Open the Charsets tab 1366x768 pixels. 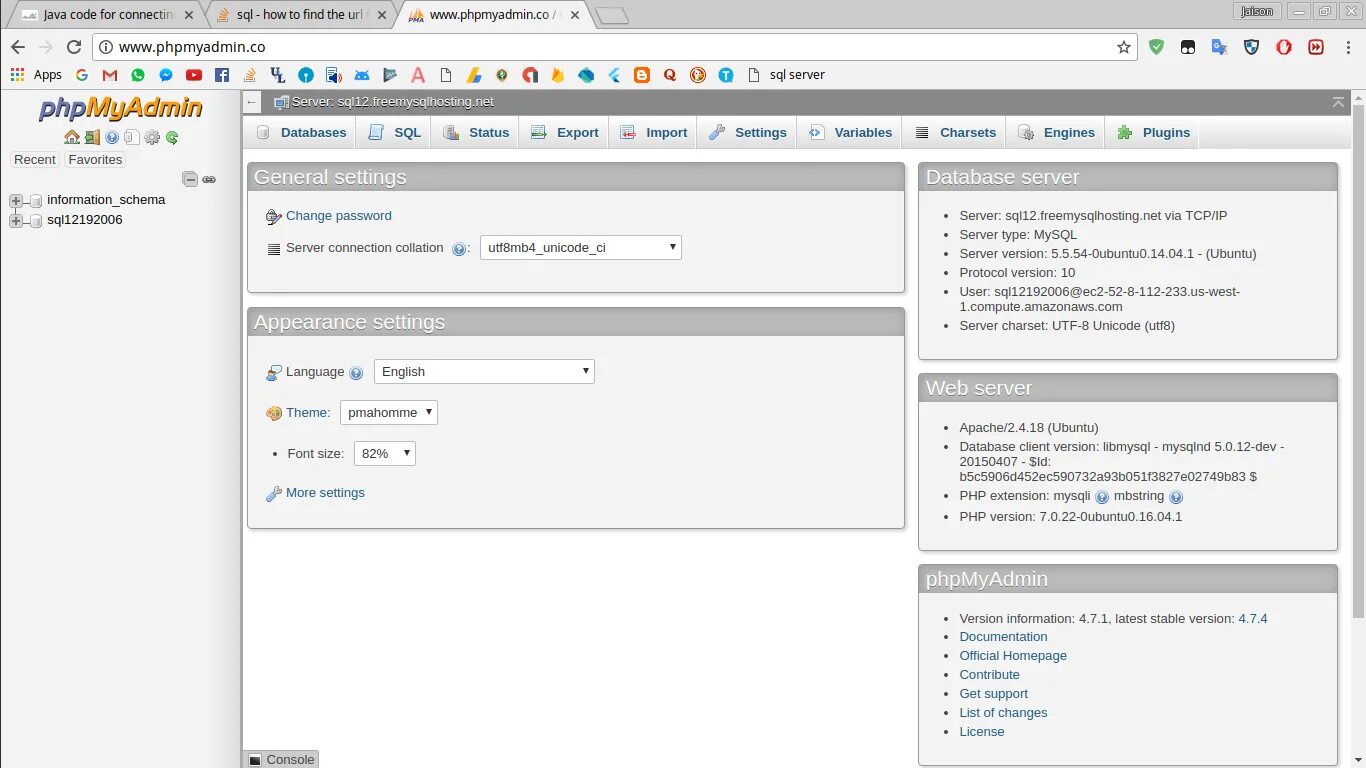954,132
